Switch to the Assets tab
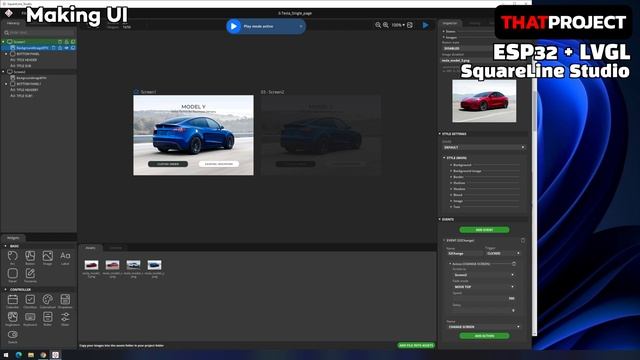This screenshot has width=640, height=360. coord(90,248)
